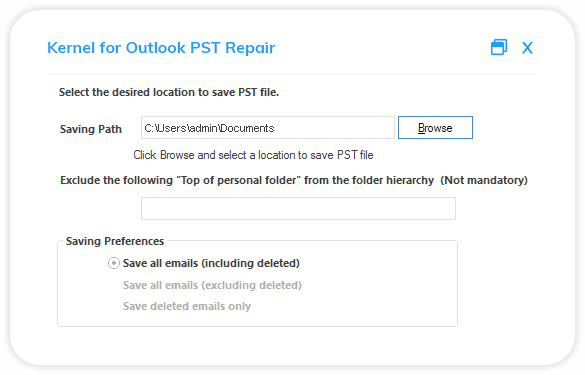Click the 'Kernel for Outlook PST Repair' title
Viewport: 585px width, 375px height.
click(161, 48)
